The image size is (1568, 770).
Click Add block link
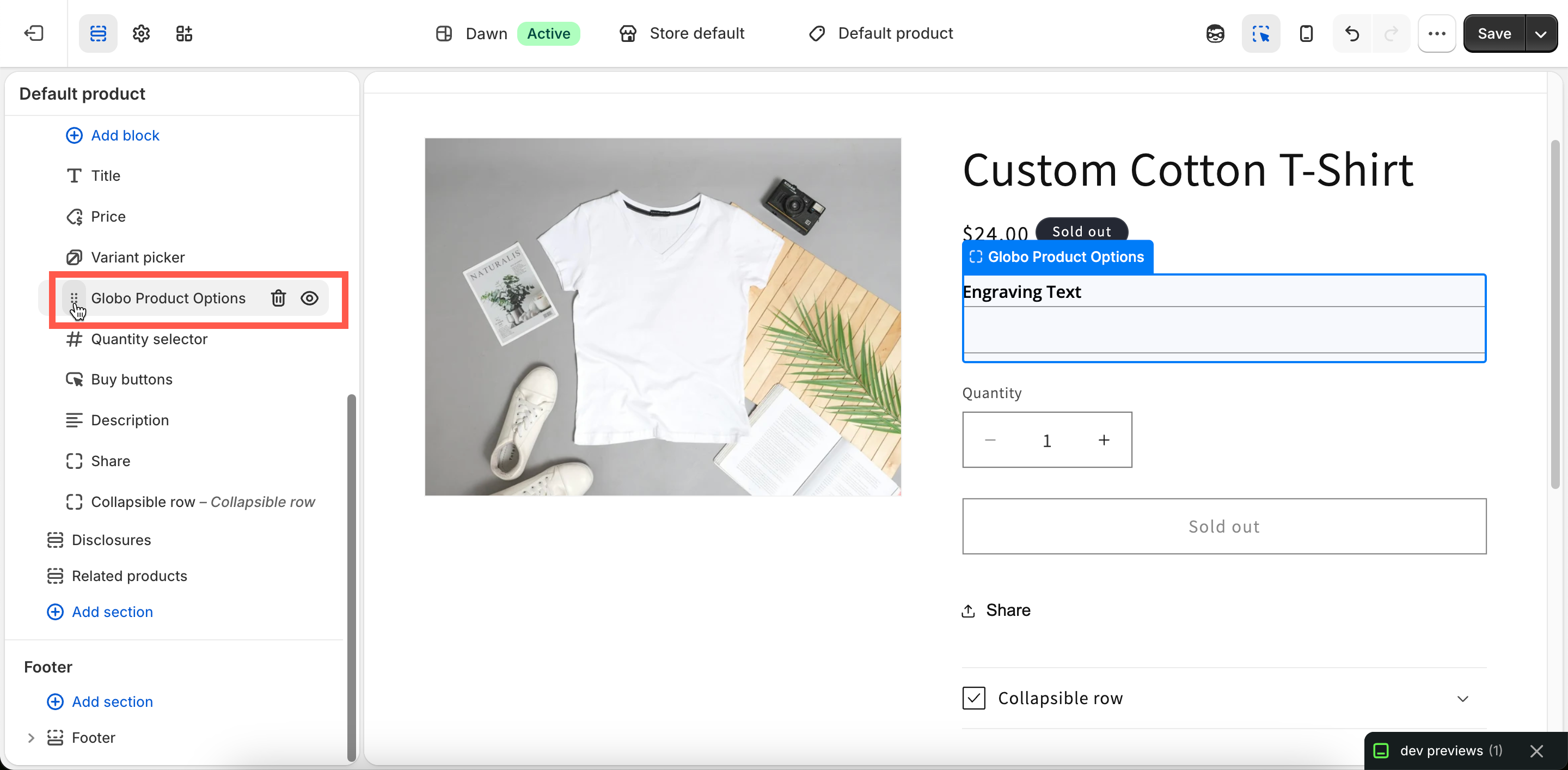tap(113, 135)
